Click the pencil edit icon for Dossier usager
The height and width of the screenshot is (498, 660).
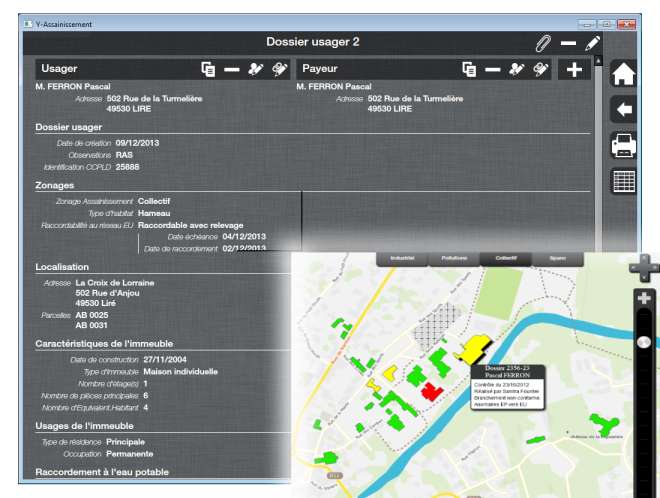(593, 43)
